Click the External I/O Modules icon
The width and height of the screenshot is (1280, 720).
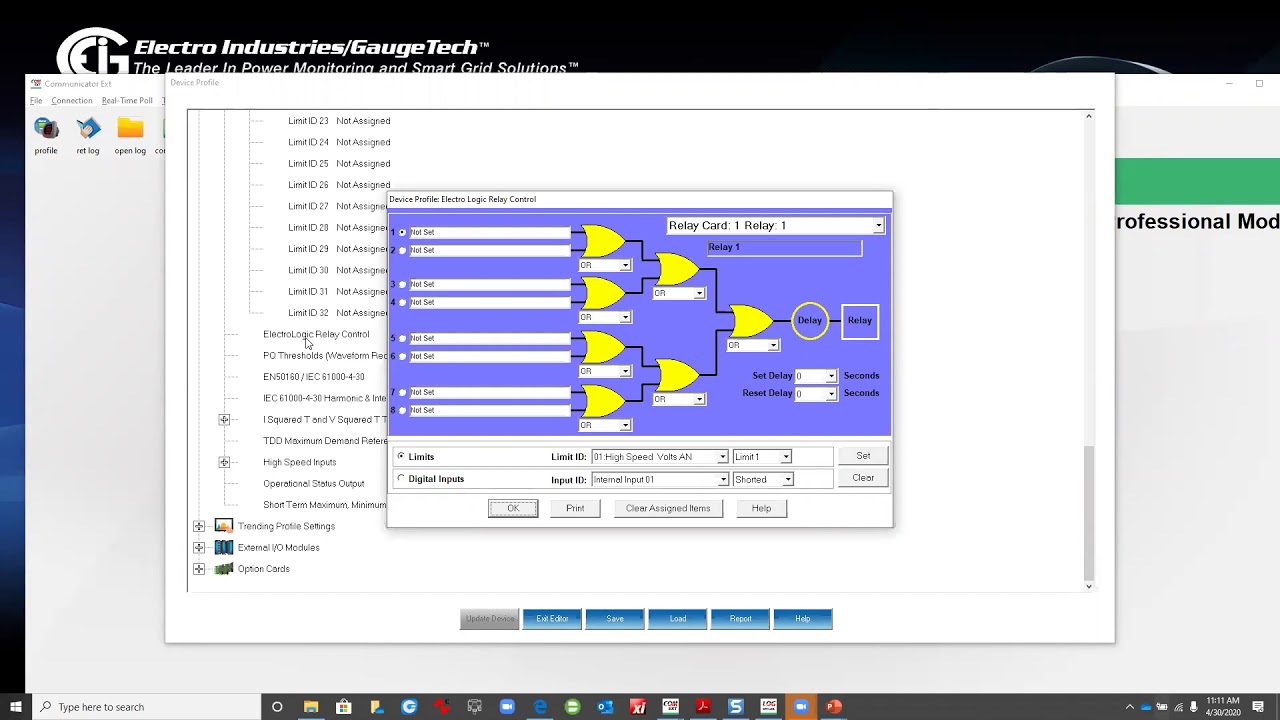coord(224,547)
